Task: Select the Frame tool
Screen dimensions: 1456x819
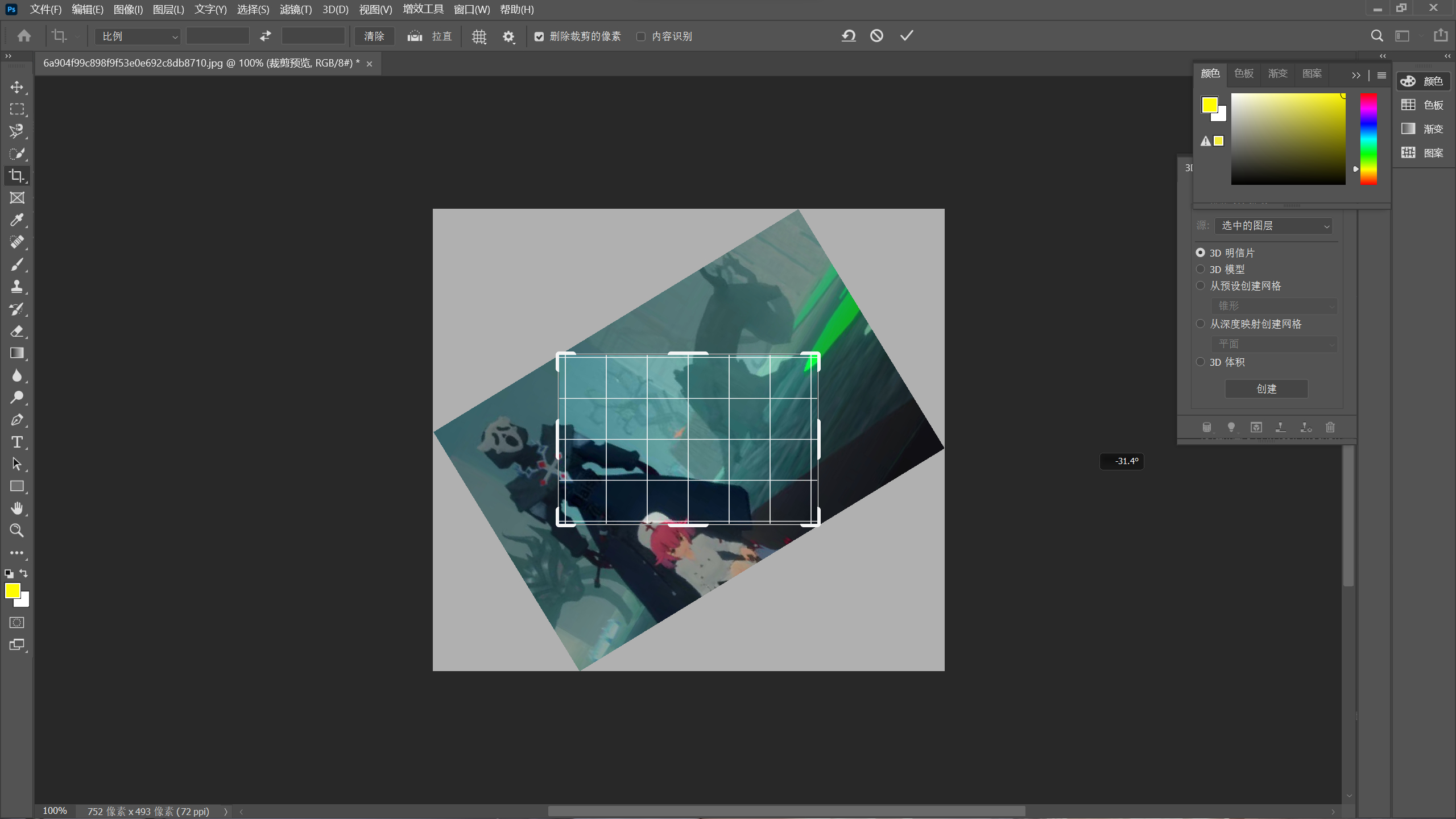Action: coord(16,198)
